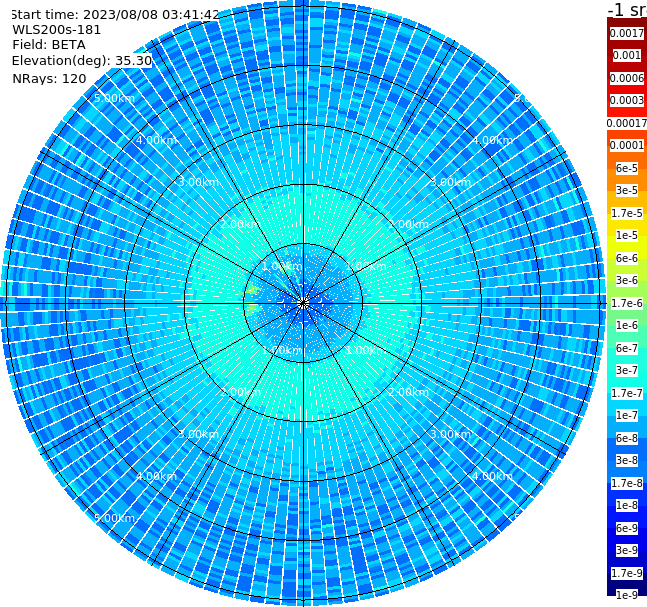The height and width of the screenshot is (607, 647).
Task: Click the 6e-9 colorbar value
Action: pyautogui.click(x=627, y=528)
